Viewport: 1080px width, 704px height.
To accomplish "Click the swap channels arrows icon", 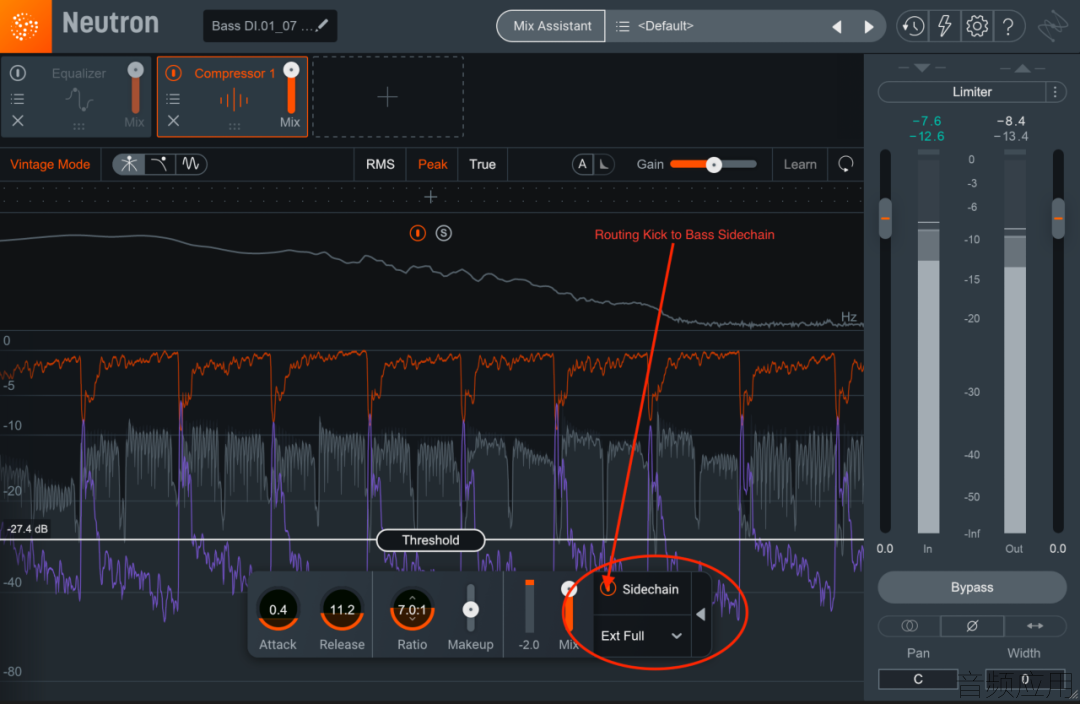I will 1035,625.
